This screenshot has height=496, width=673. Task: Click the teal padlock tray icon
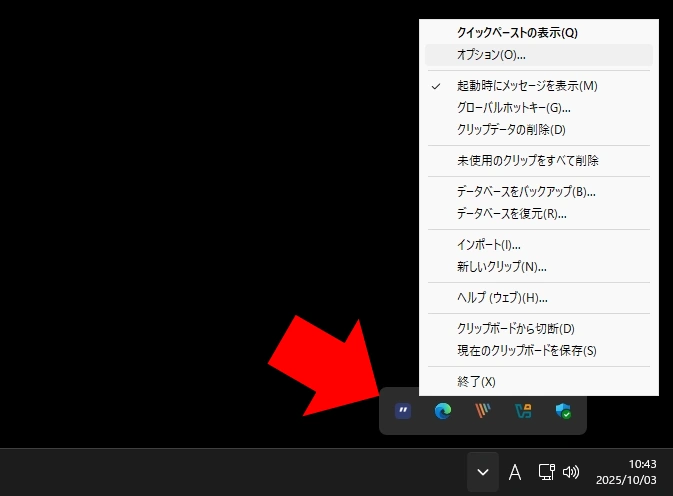pyautogui.click(x=523, y=411)
